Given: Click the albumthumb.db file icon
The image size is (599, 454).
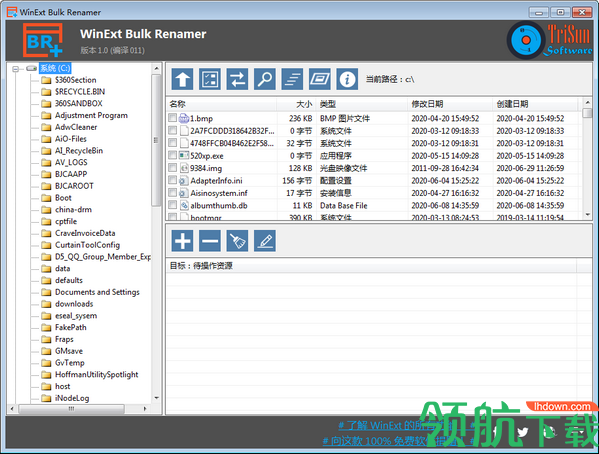Looking at the screenshot, I should click(x=184, y=205).
